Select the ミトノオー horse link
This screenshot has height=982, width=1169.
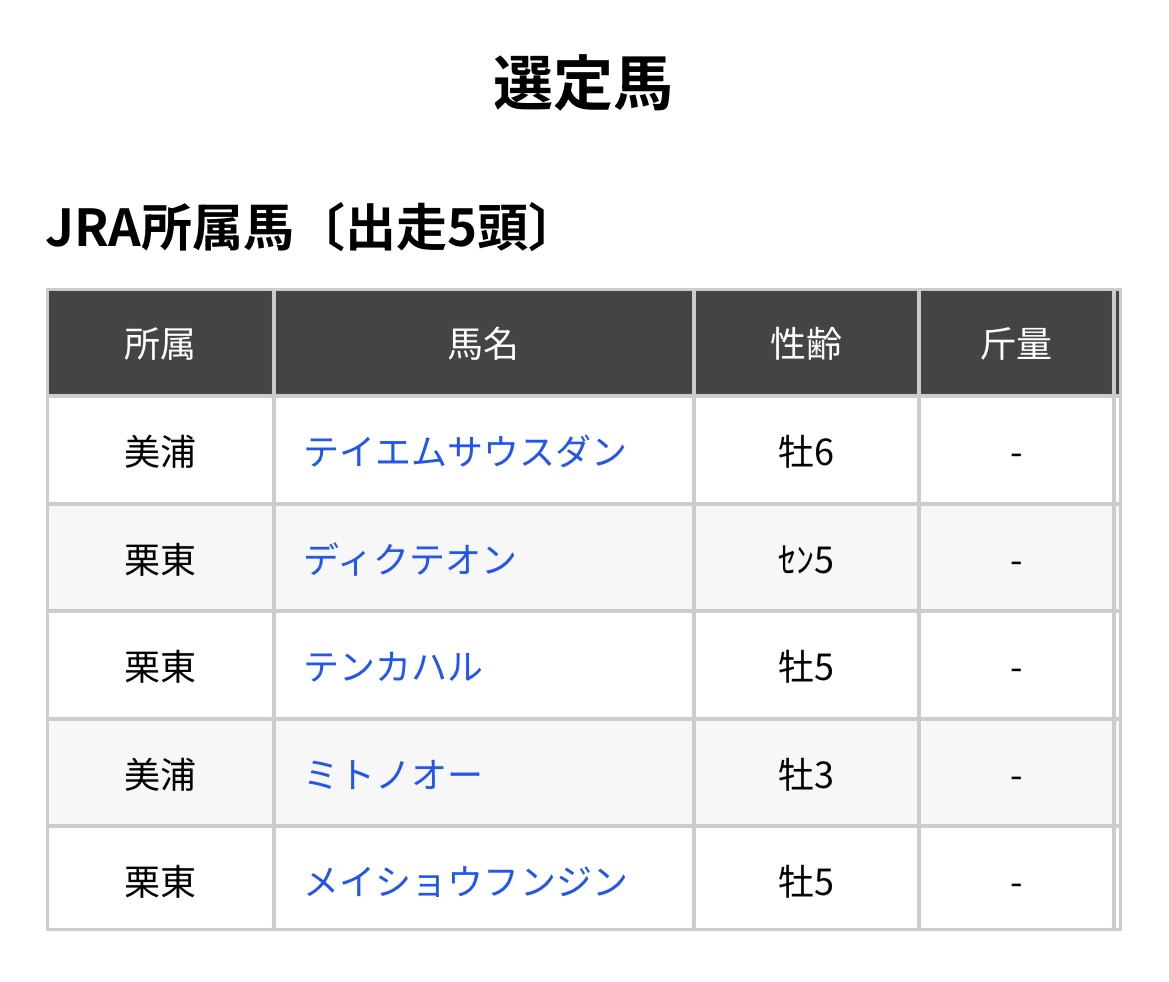(x=393, y=774)
